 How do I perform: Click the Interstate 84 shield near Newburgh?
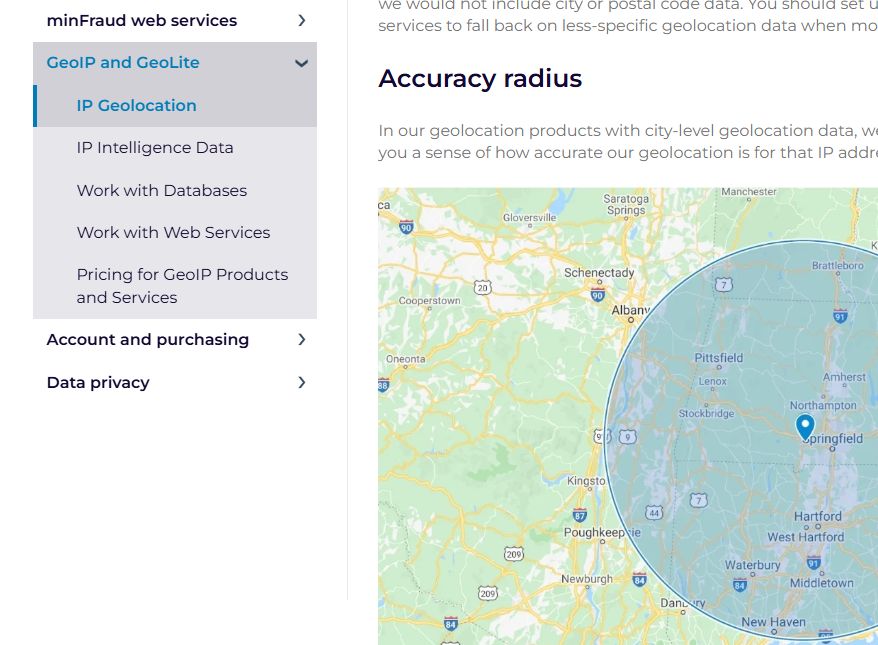(639, 579)
